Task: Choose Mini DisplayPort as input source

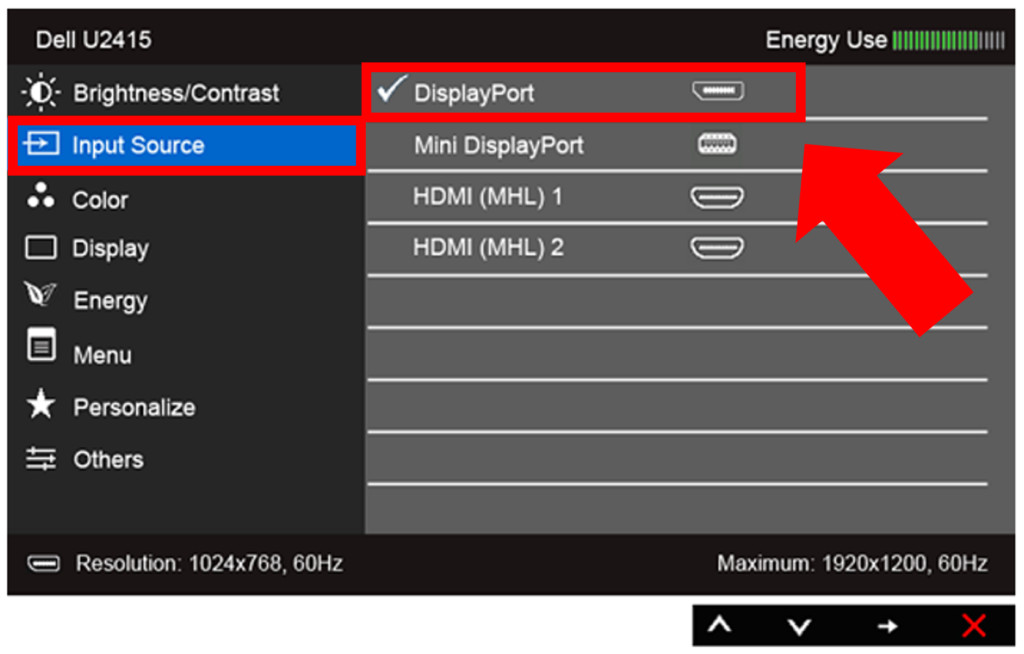Action: (x=677, y=145)
